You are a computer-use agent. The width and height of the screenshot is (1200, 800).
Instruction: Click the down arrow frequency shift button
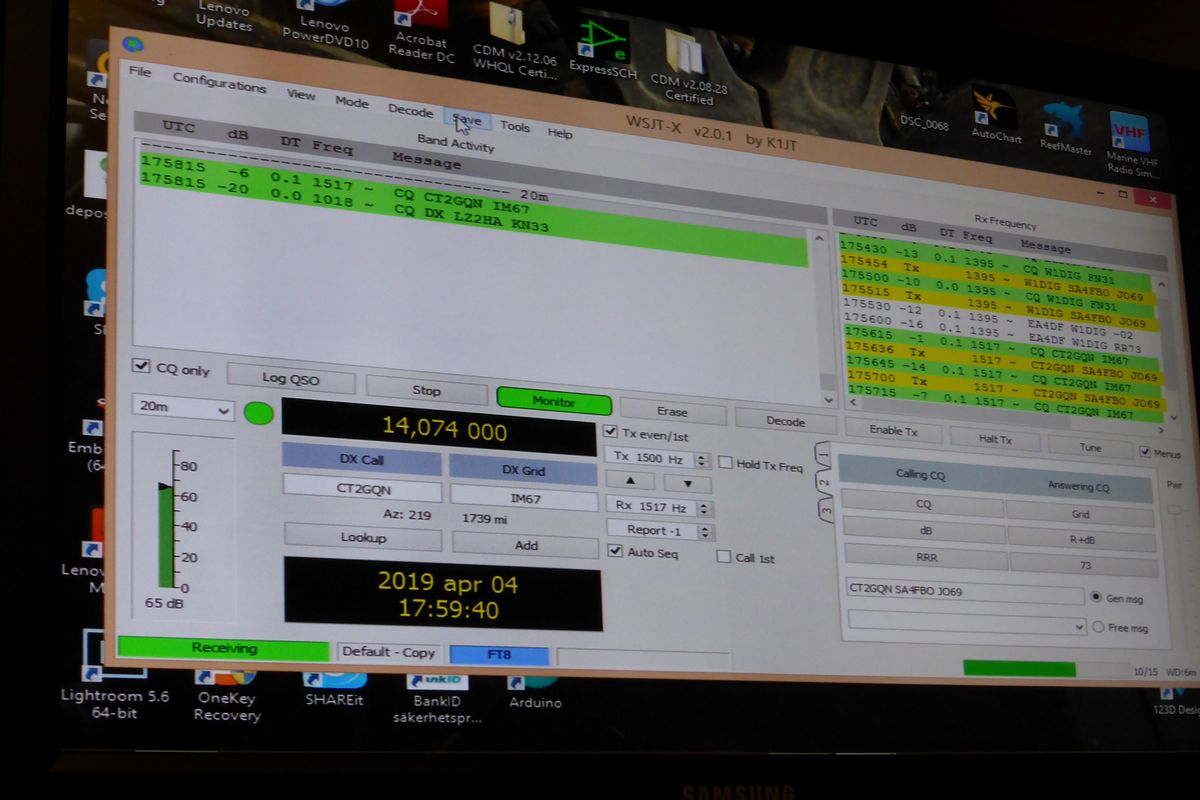point(686,484)
